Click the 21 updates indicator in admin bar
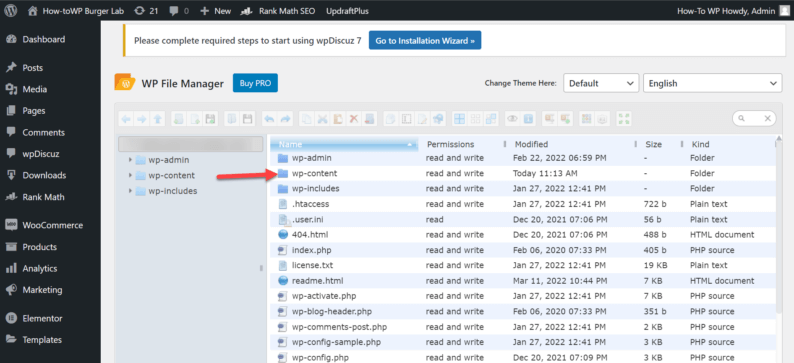Viewport: 794px width, 363px height. point(147,11)
